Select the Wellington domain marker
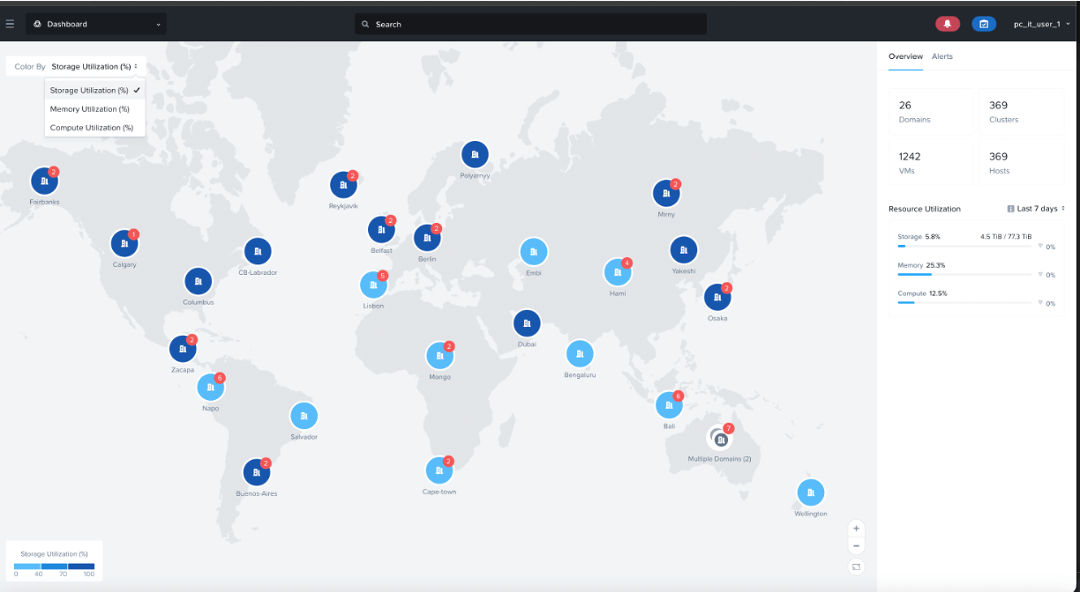1080x592 pixels. click(810, 492)
